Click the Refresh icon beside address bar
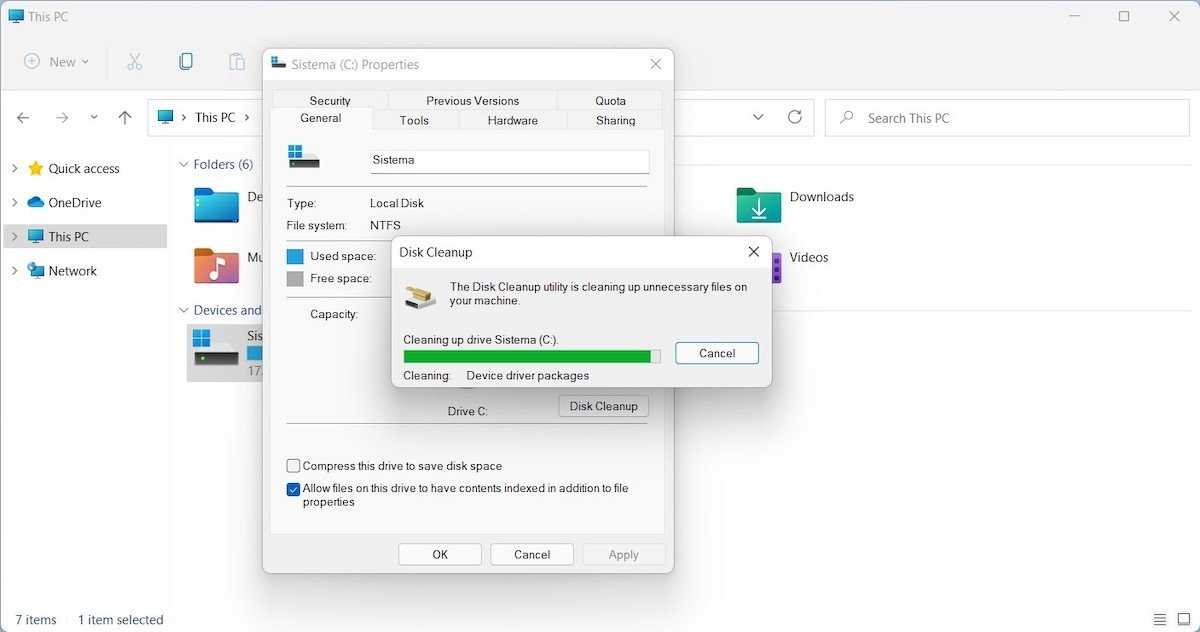 click(795, 117)
